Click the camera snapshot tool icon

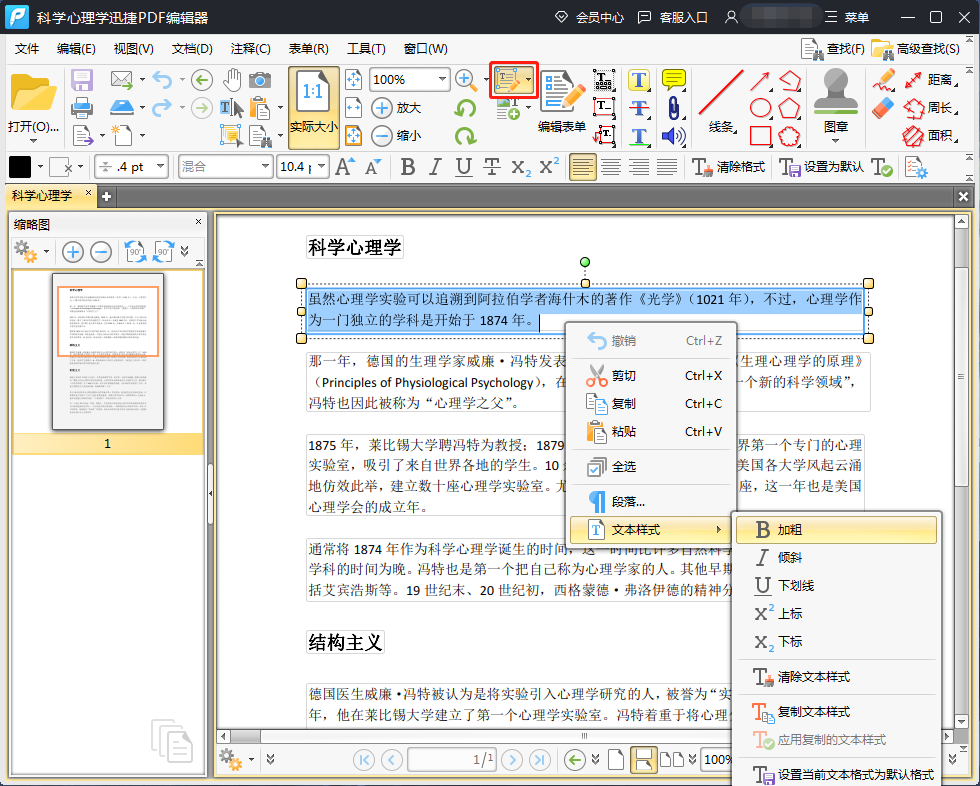(x=260, y=80)
